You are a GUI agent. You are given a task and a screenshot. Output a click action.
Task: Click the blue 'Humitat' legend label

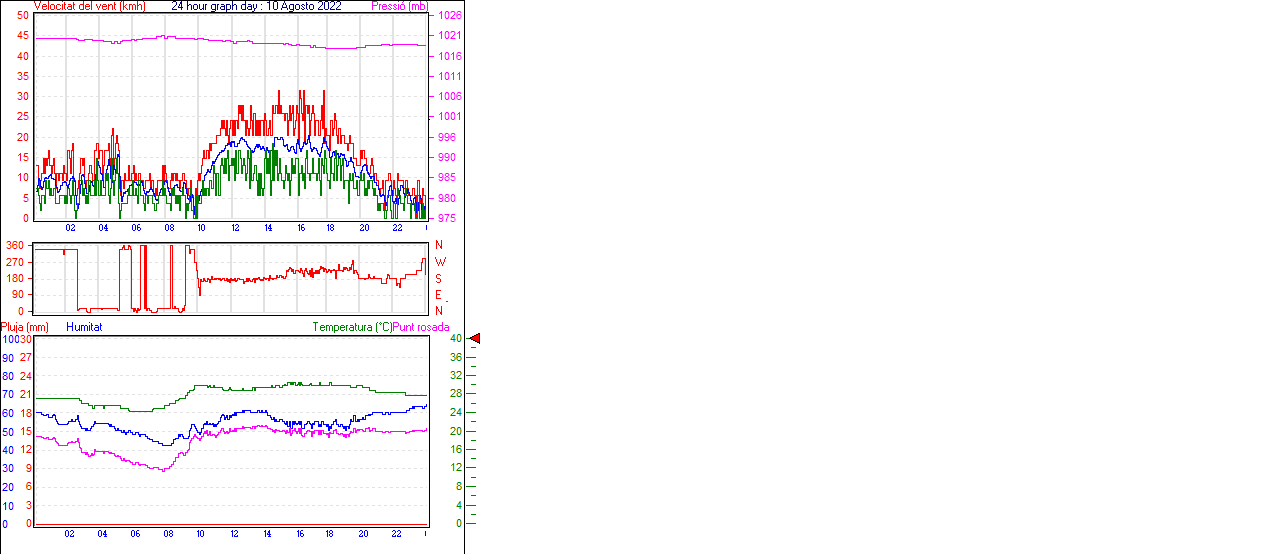(84, 327)
